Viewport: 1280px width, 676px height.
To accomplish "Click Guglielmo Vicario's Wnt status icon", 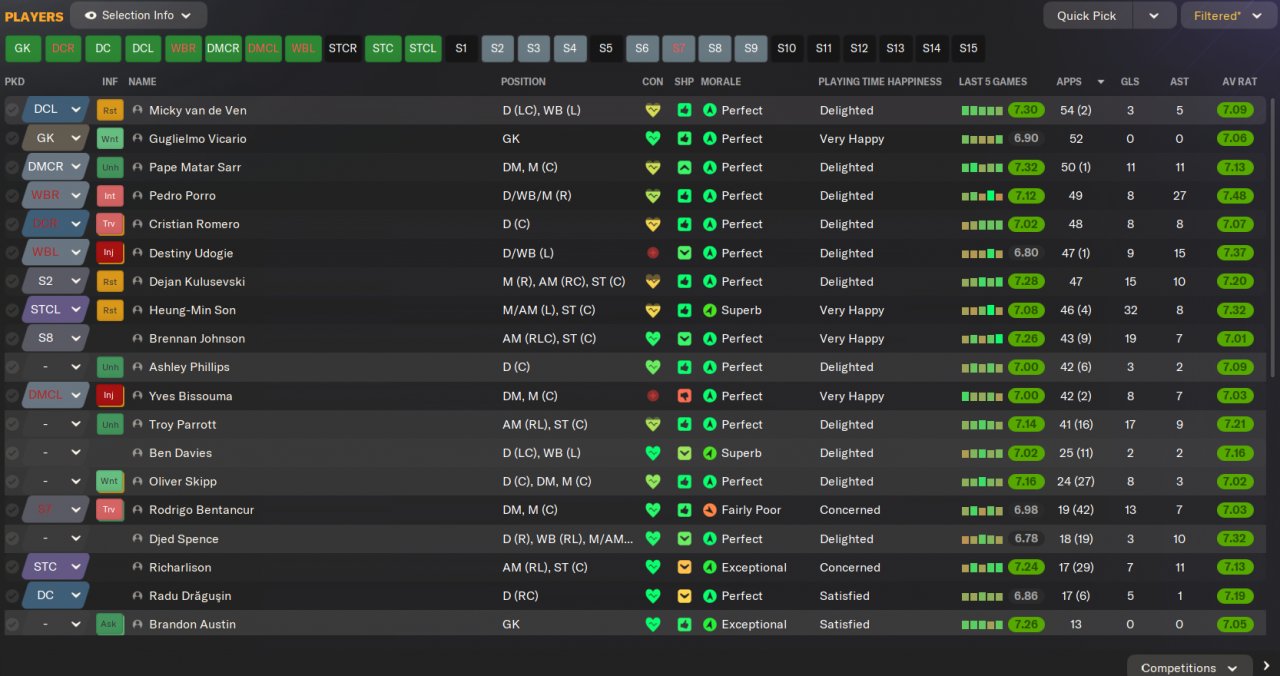I will (x=110, y=139).
